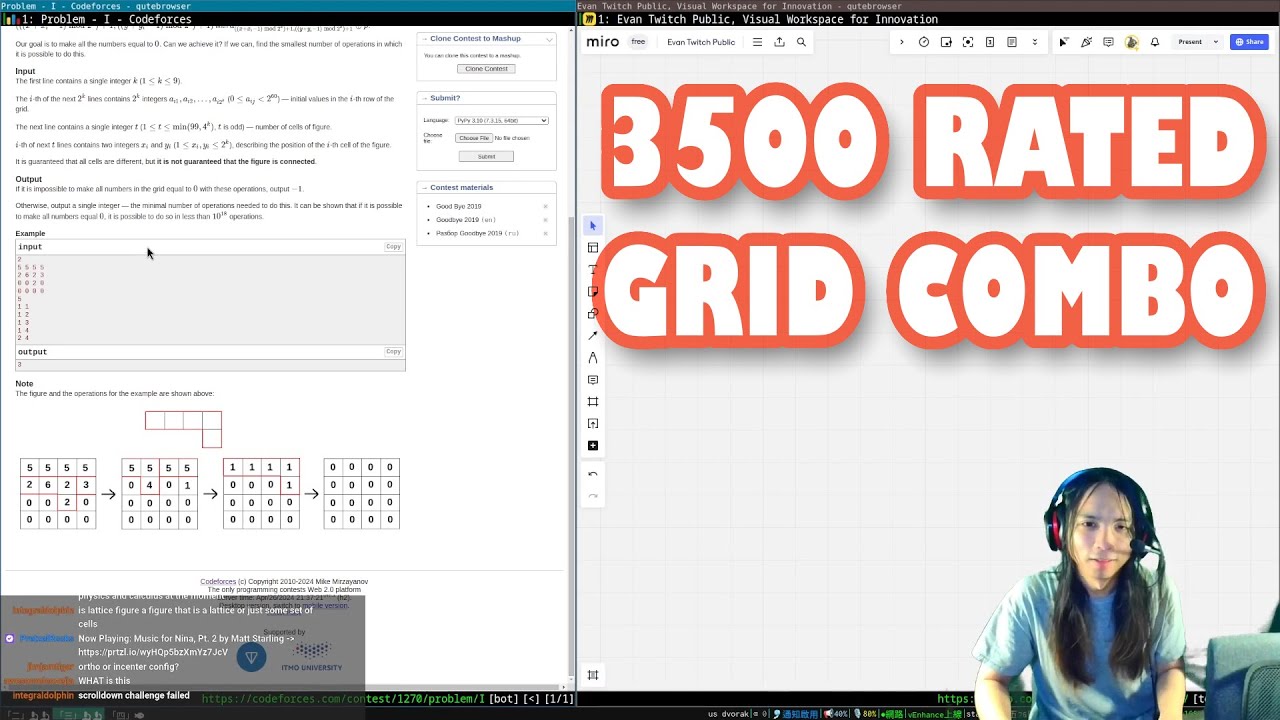Screen dimensions: 1280x720
Task: Remove the Good Bye 2019 material x icon
Action: 545,207
